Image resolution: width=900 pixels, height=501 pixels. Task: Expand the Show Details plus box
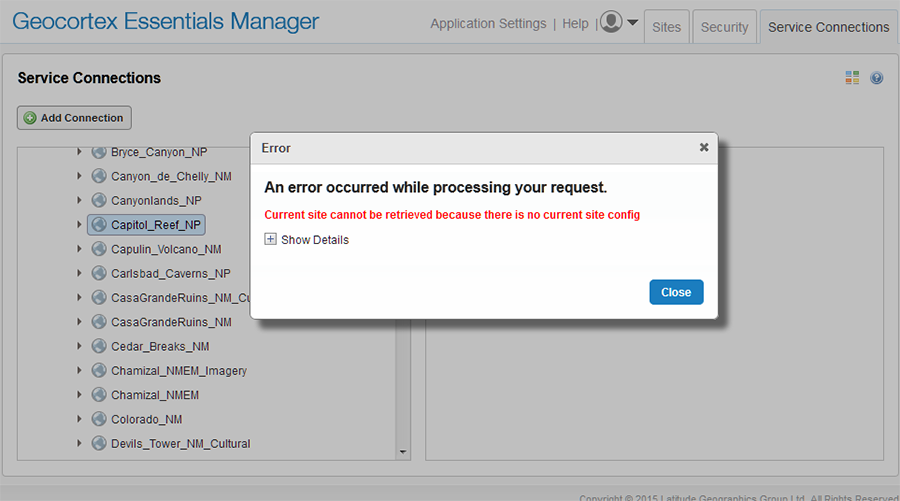(x=270, y=239)
